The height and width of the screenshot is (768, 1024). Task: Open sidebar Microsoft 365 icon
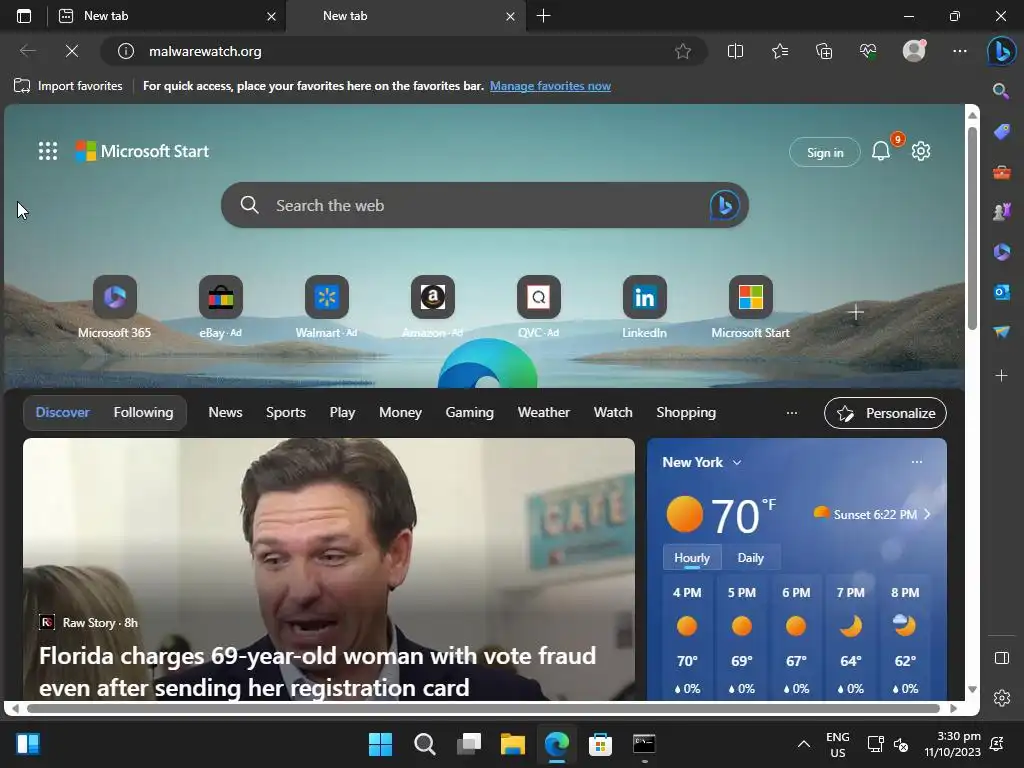tap(1001, 252)
